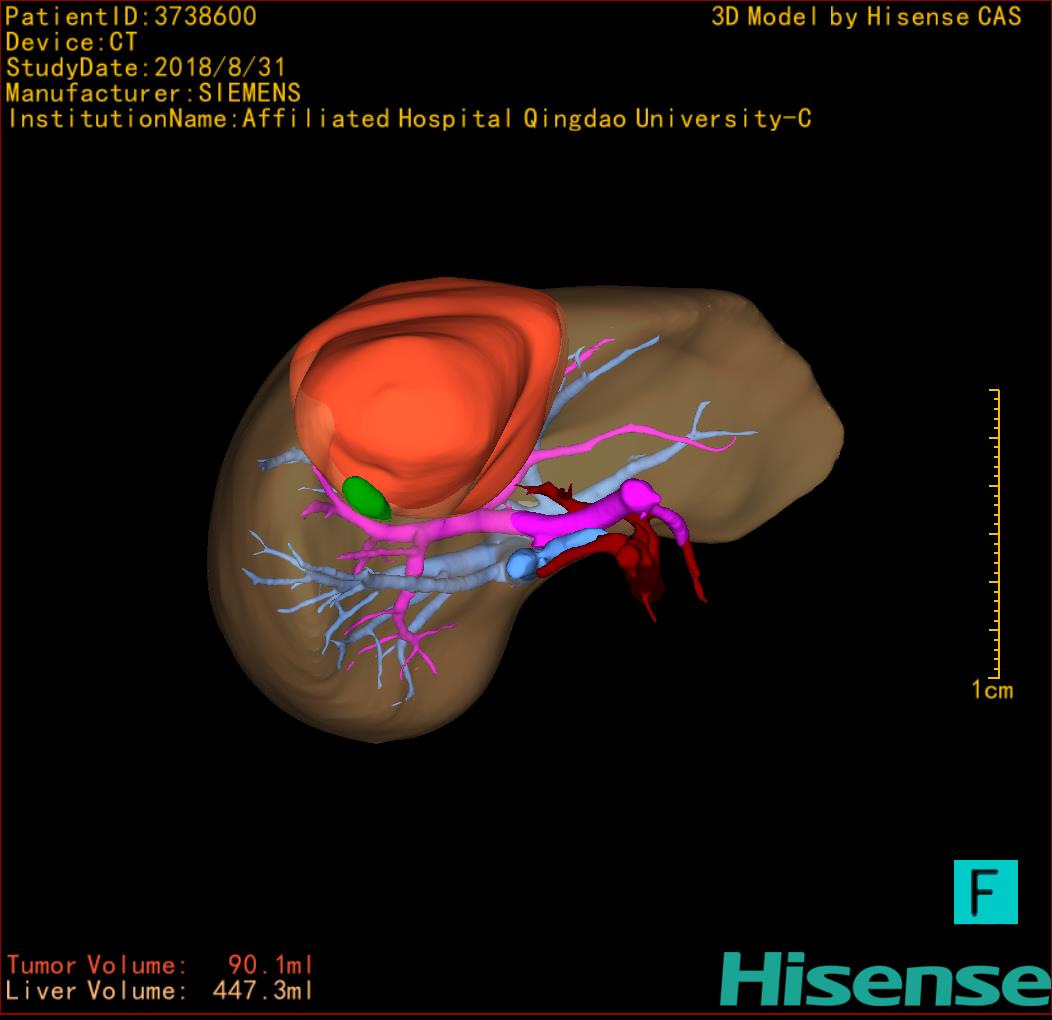Click the Device:CT label
The image size is (1052, 1020).
click(71, 42)
